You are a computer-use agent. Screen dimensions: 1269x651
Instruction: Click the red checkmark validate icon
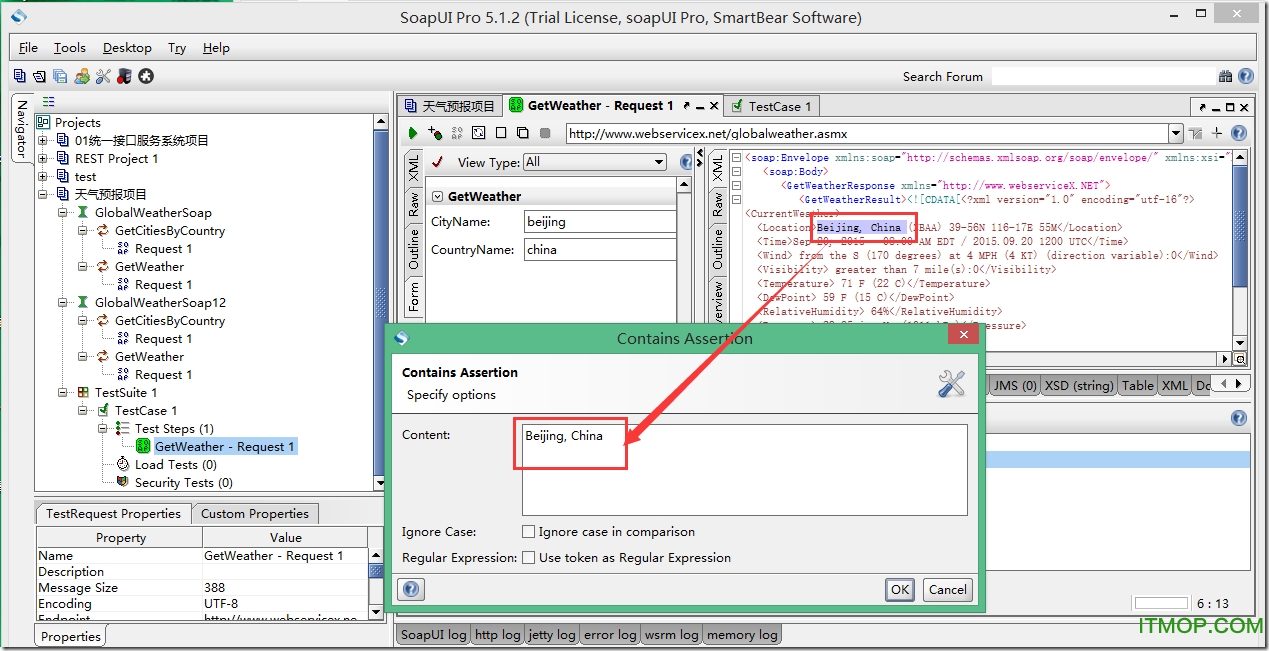[437, 162]
